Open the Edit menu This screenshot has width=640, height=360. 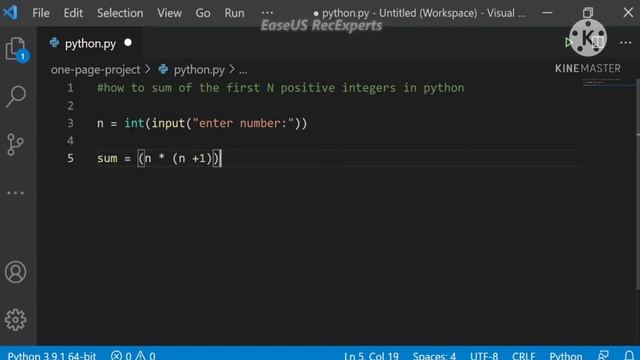(x=73, y=13)
